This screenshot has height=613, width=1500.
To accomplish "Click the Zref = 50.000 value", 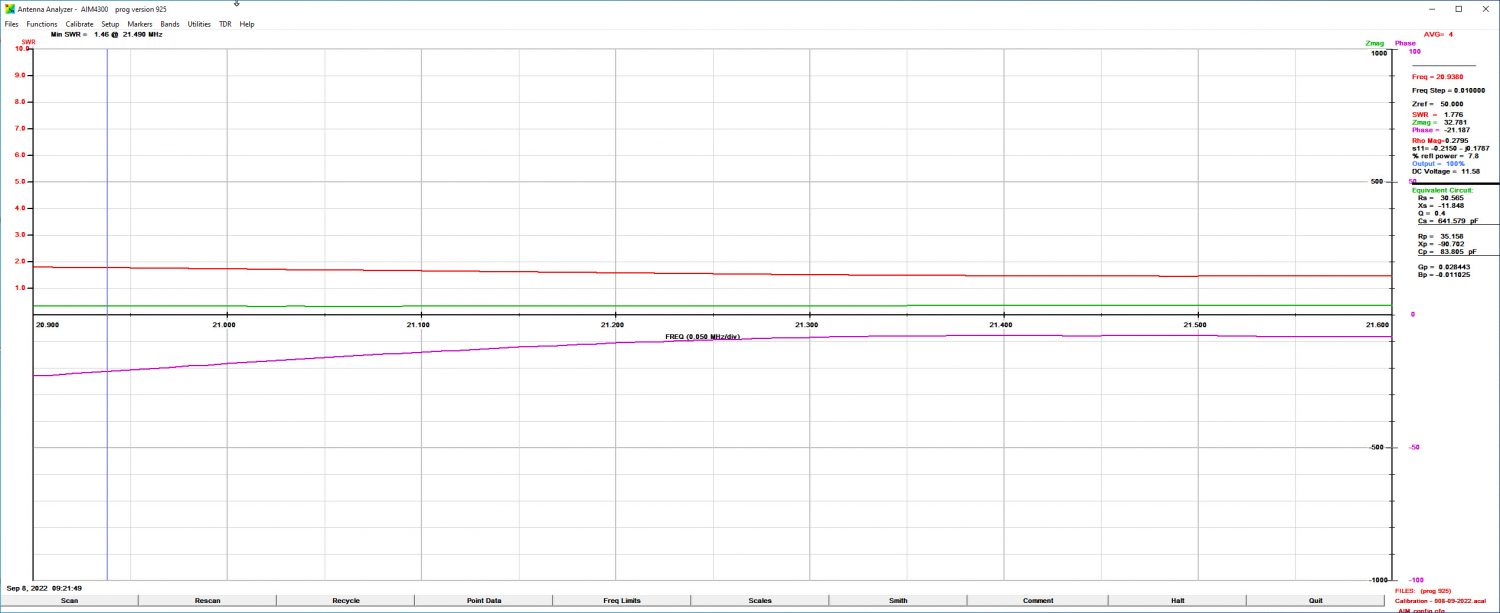I will (x=1437, y=104).
